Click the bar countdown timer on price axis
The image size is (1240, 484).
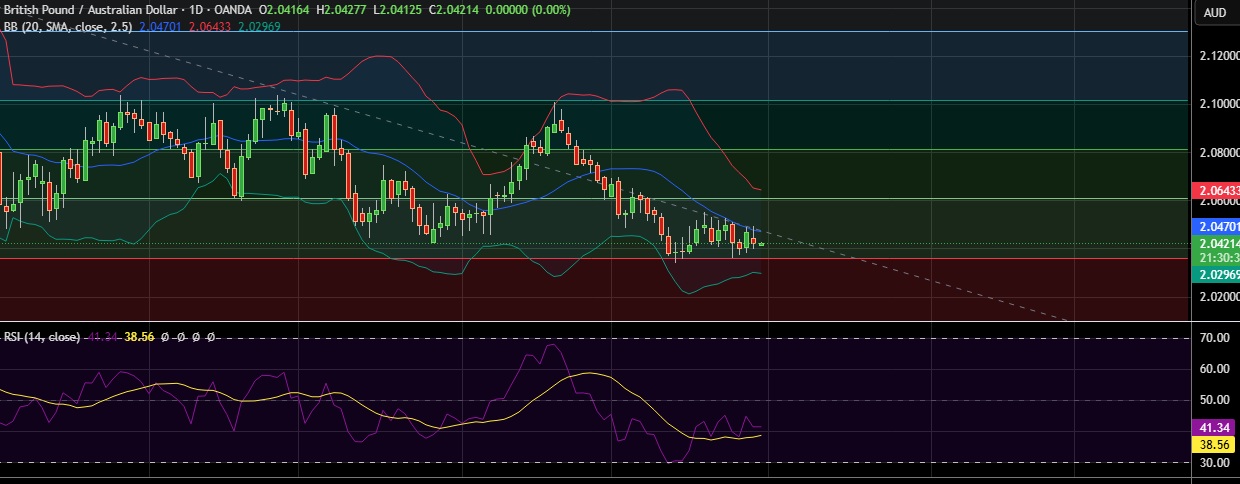pyautogui.click(x=1219, y=257)
